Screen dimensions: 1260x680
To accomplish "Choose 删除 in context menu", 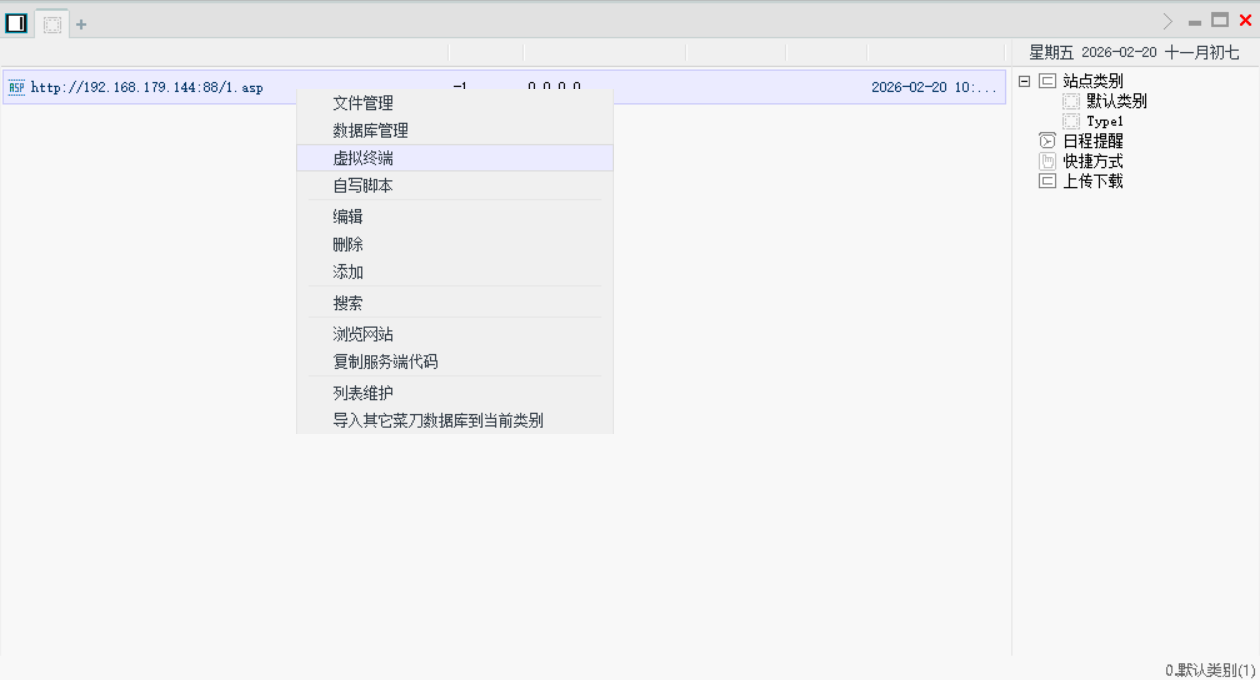I will [x=455, y=244].
